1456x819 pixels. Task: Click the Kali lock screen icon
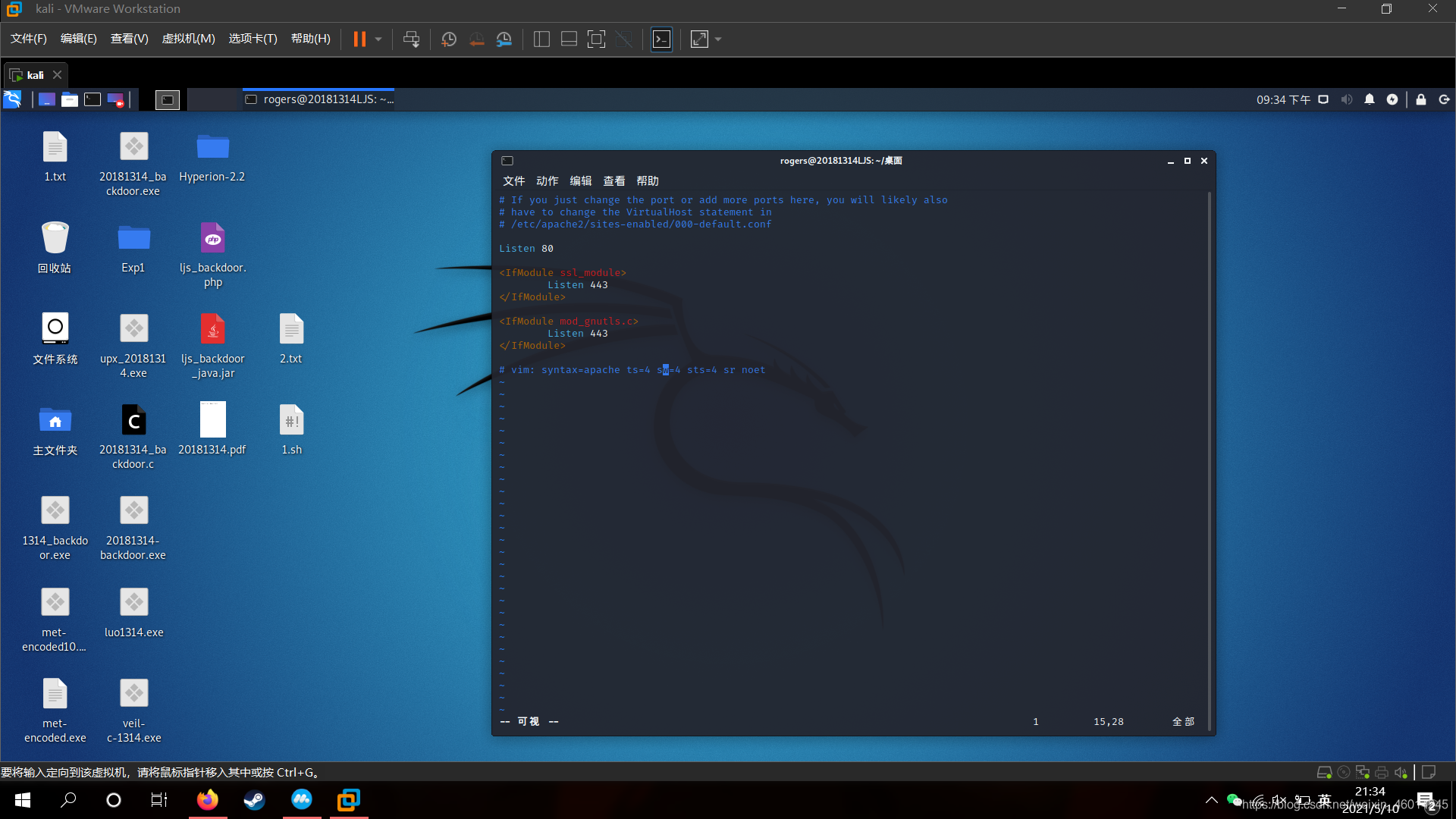1421,99
